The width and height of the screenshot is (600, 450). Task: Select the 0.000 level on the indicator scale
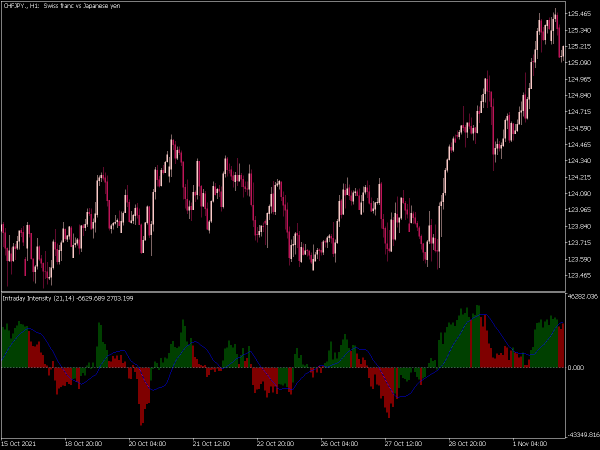click(576, 368)
